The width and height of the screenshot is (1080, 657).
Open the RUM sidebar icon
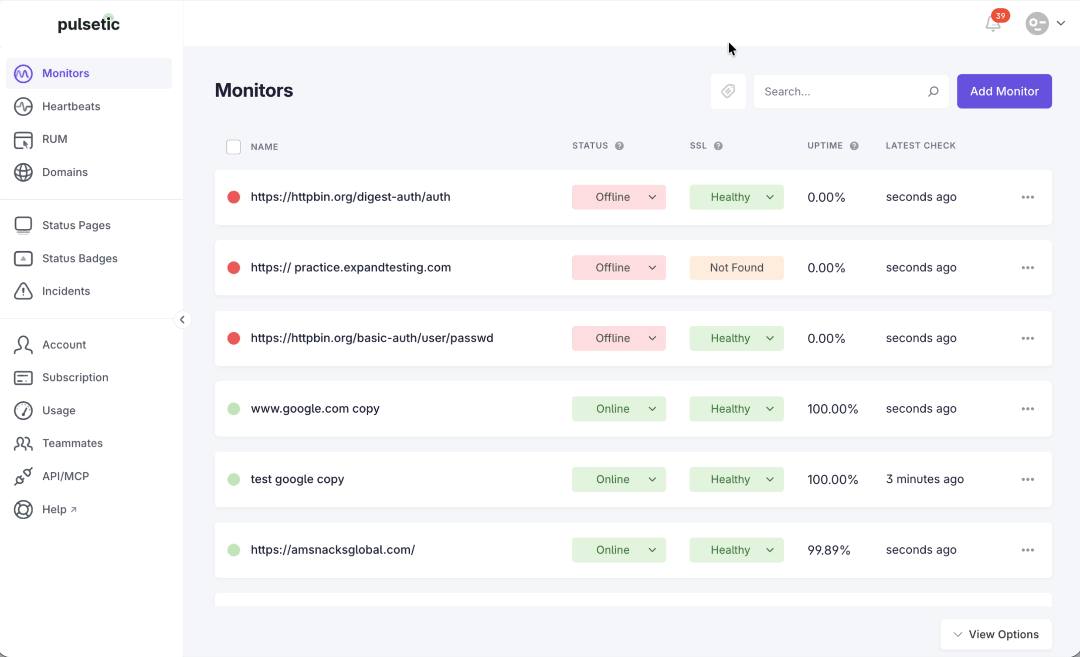point(23,139)
